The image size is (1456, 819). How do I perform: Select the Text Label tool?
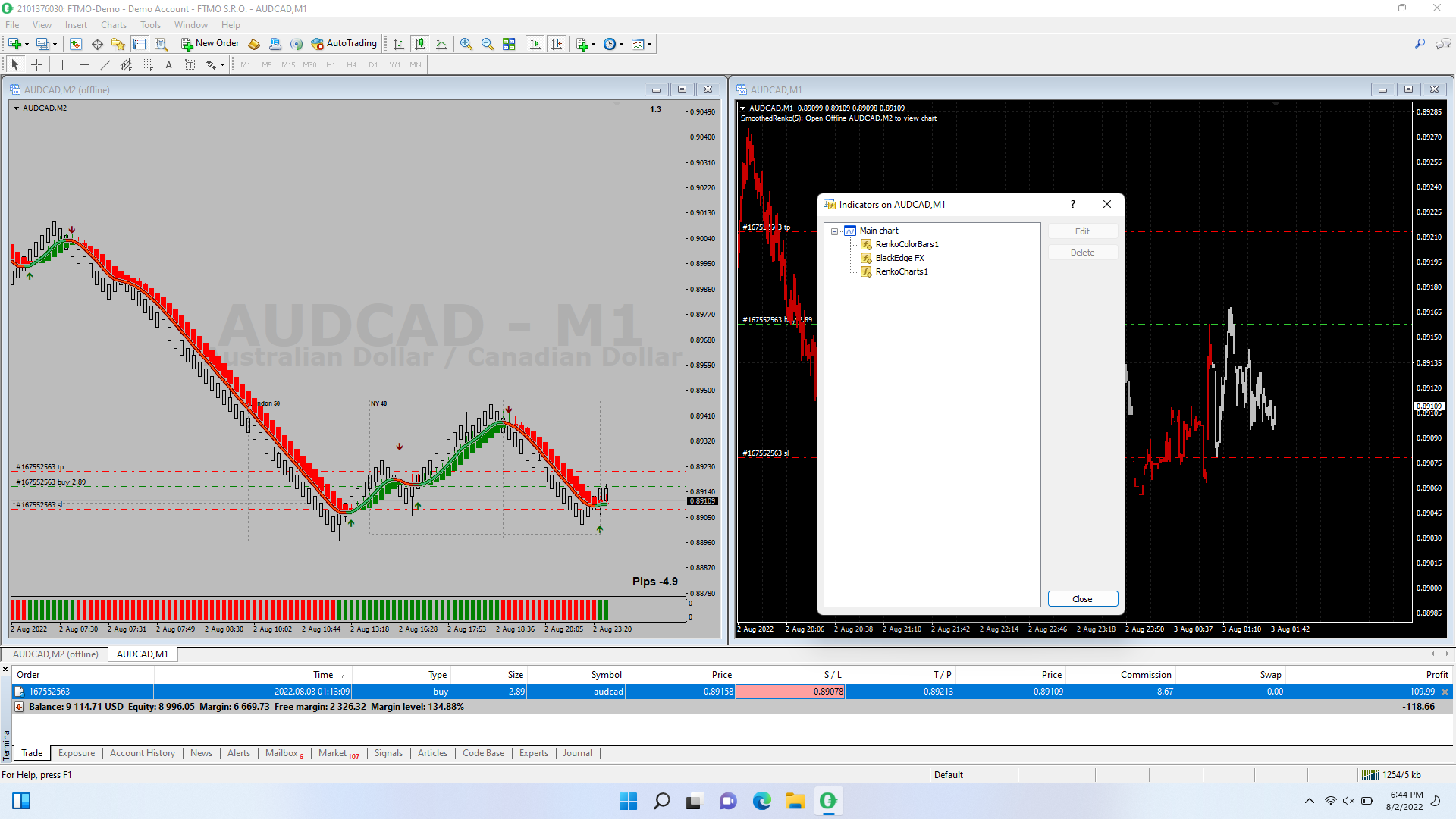pos(190,65)
